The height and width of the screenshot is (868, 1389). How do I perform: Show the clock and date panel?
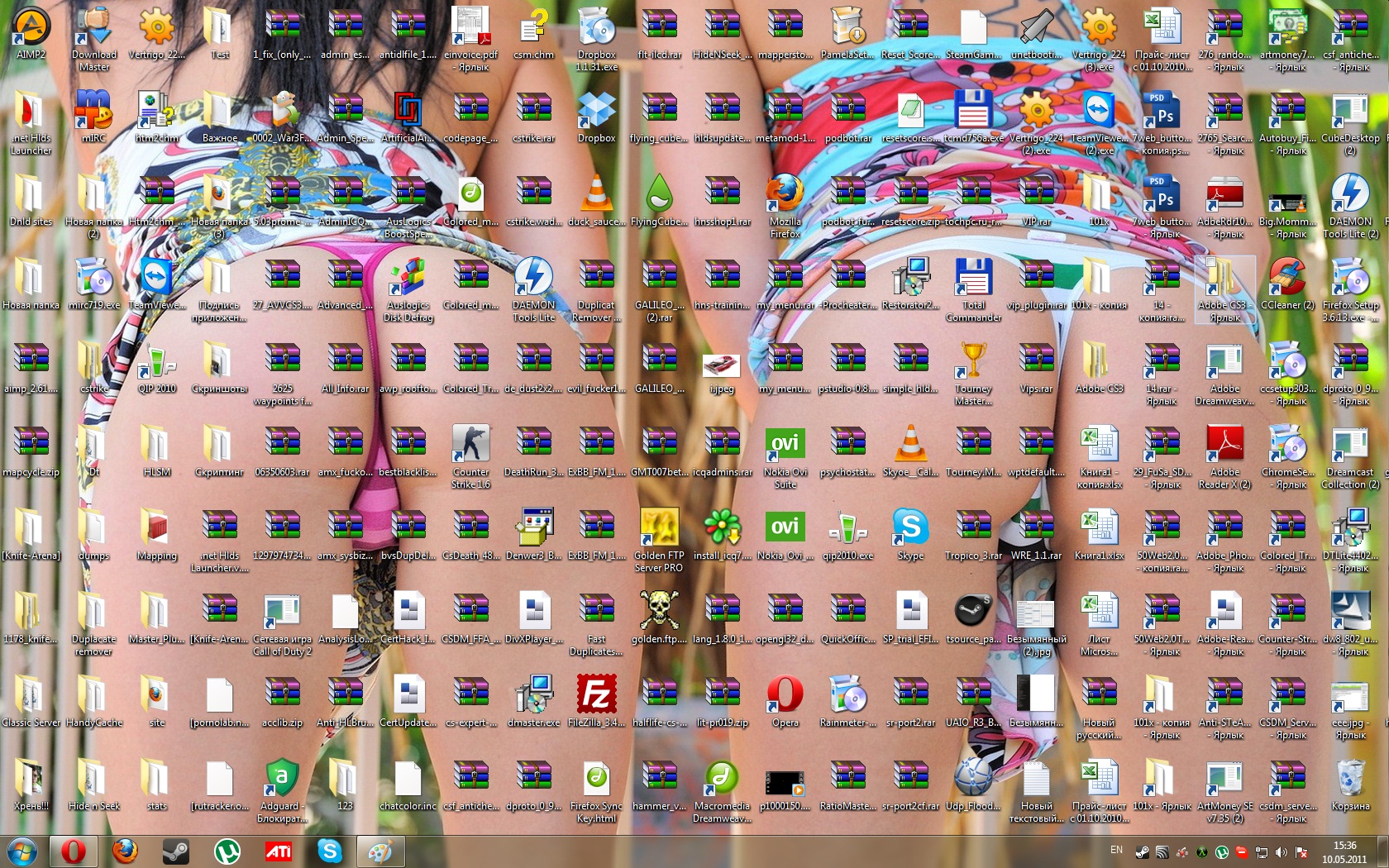point(1344,851)
